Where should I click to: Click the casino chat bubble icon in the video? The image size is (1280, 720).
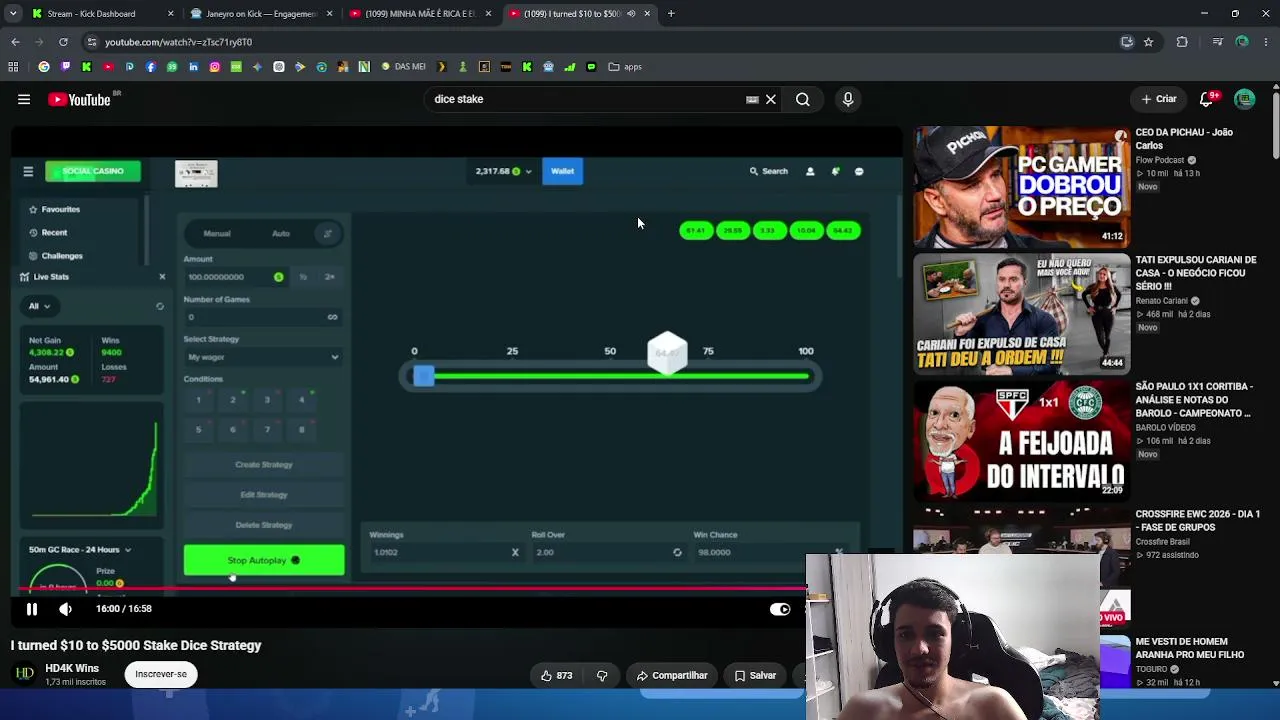pyautogui.click(x=859, y=172)
